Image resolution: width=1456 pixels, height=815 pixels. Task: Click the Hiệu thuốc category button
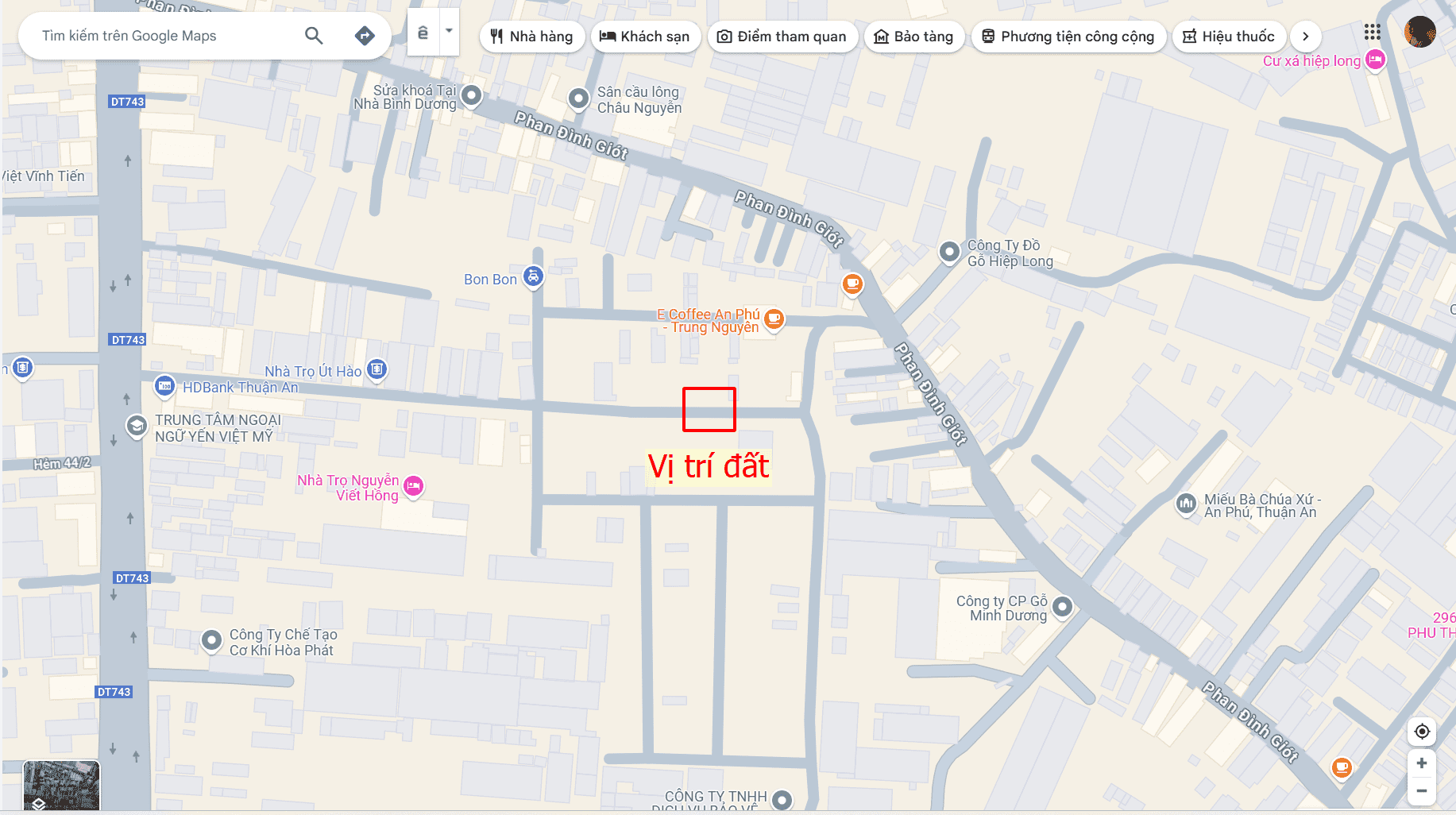tap(1229, 37)
